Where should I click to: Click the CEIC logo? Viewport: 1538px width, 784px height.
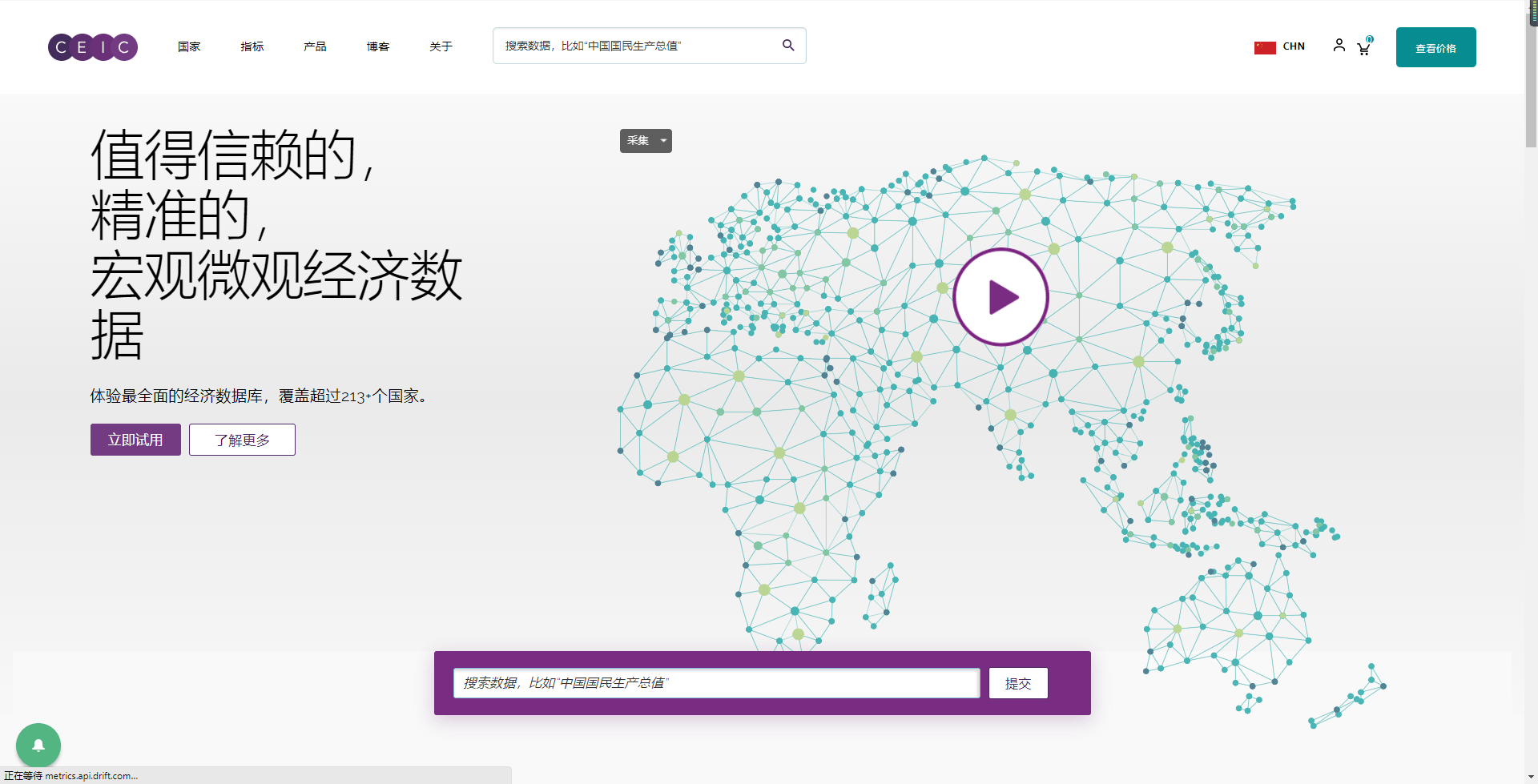click(93, 47)
